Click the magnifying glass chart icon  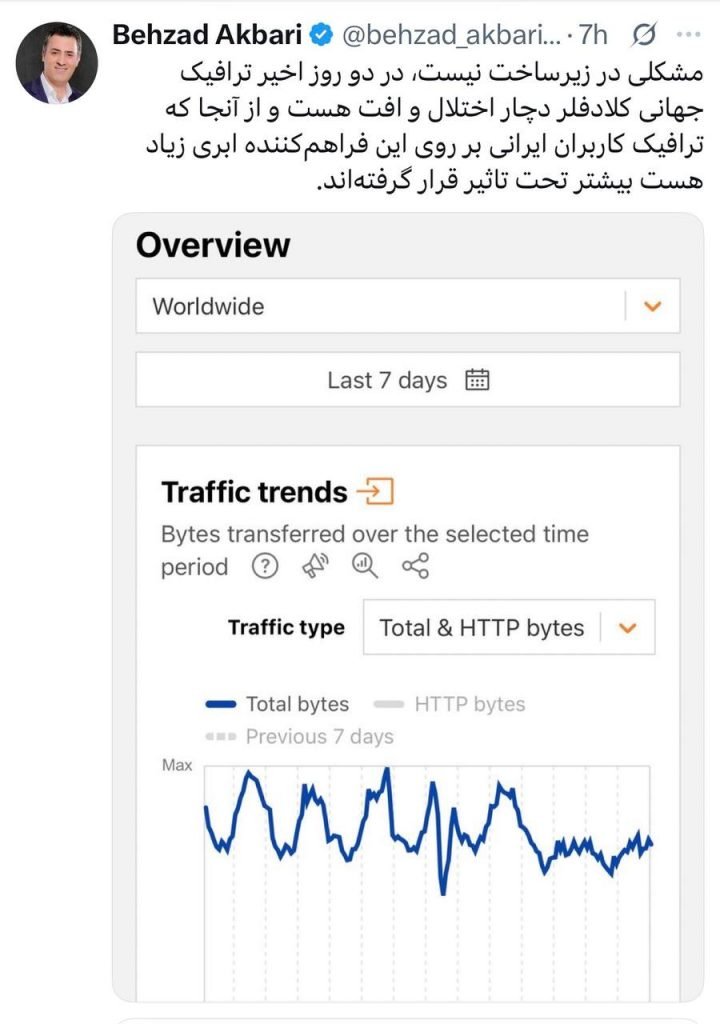point(364,567)
